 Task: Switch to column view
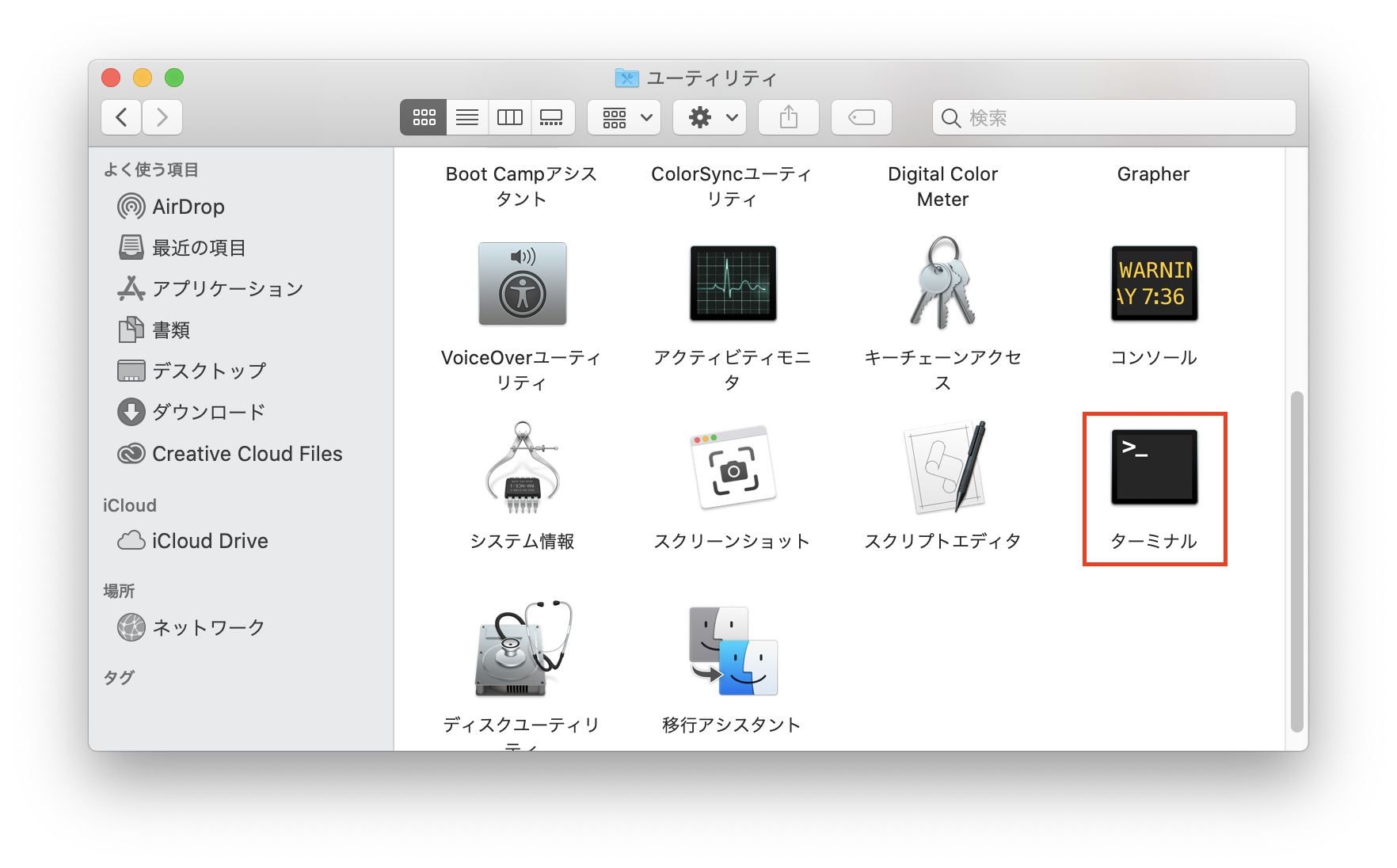(x=510, y=117)
